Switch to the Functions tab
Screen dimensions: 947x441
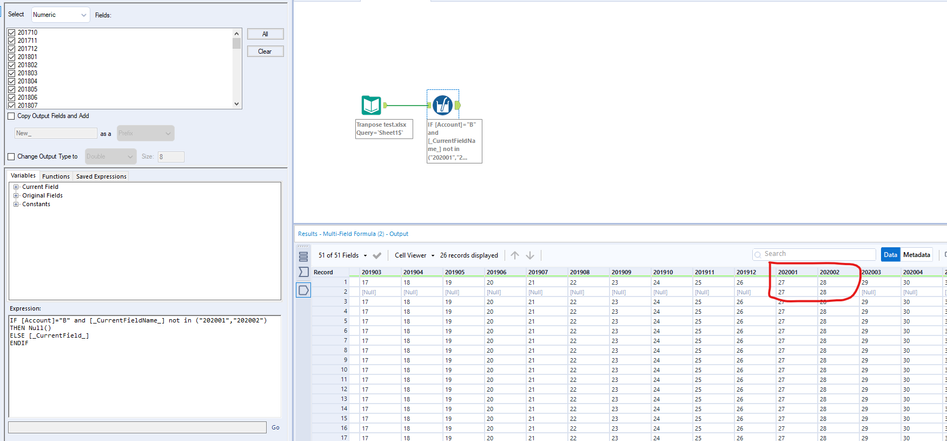pyautogui.click(x=55, y=176)
